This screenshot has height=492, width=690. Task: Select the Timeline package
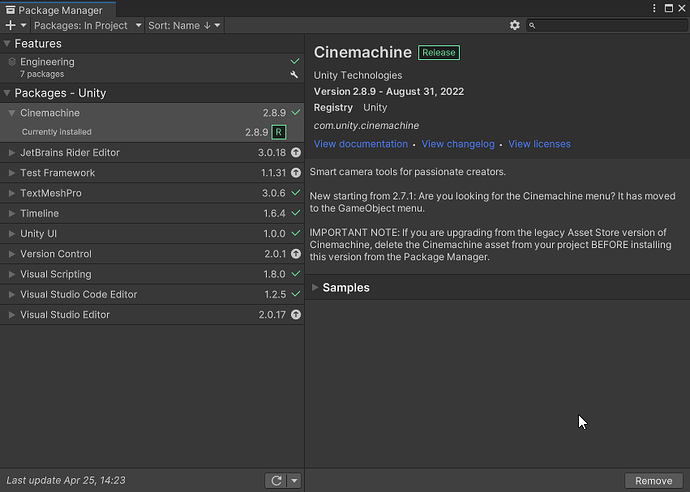coord(152,213)
